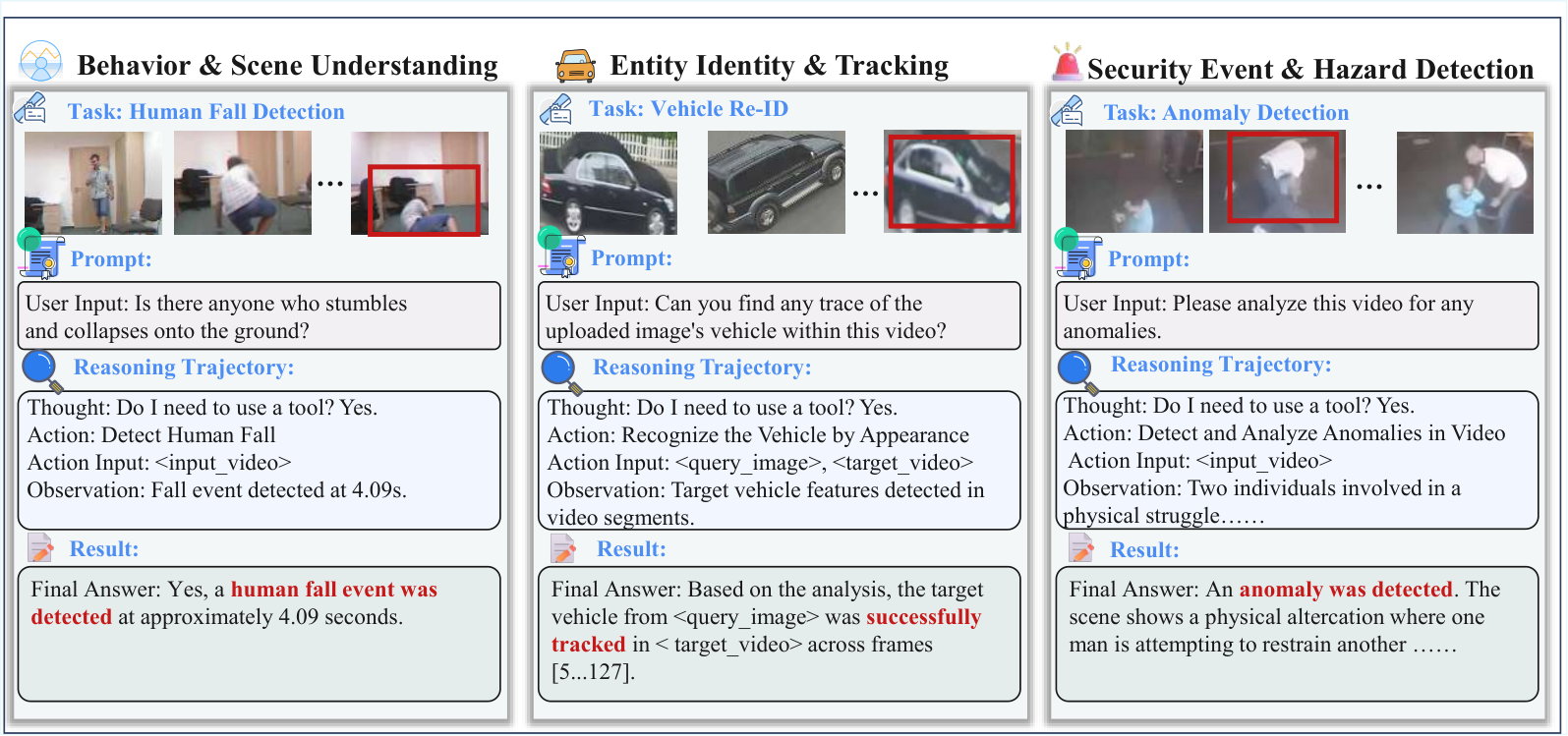Viewport: 1568px width, 736px height.
Task: Click "Action: Recognize the Vehicle by Appearance"
Action: [x=758, y=435]
